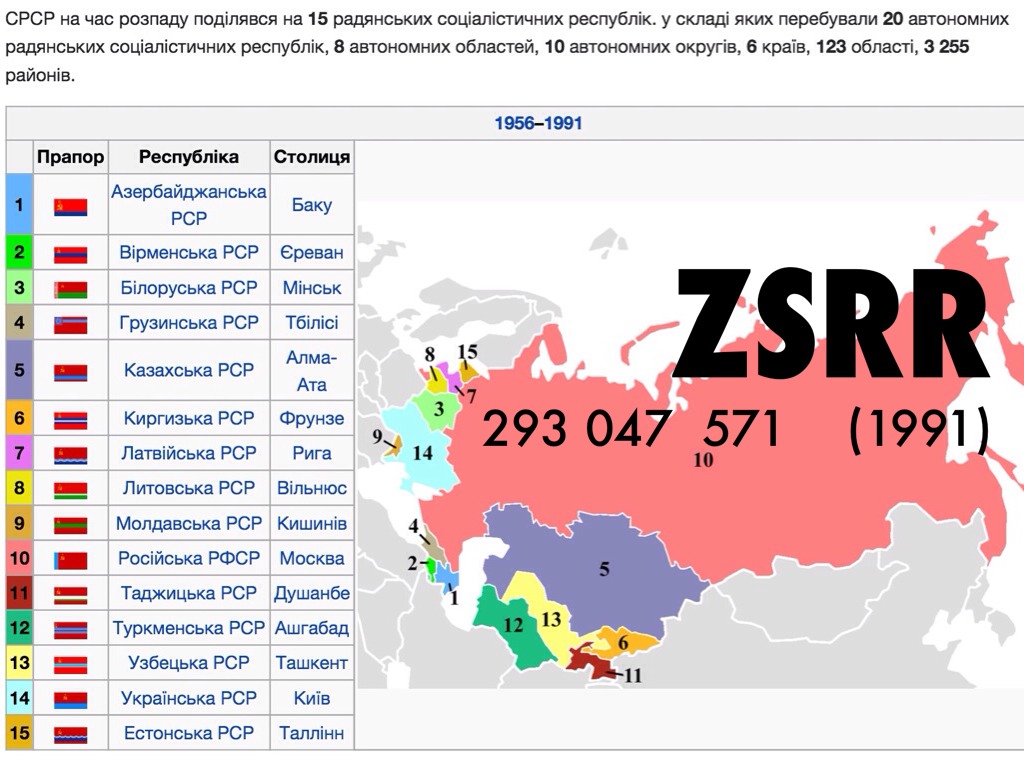Image resolution: width=1024 pixels, height=768 pixels.
Task: Open the Turkmen SSR flag image
Action: coord(70,629)
